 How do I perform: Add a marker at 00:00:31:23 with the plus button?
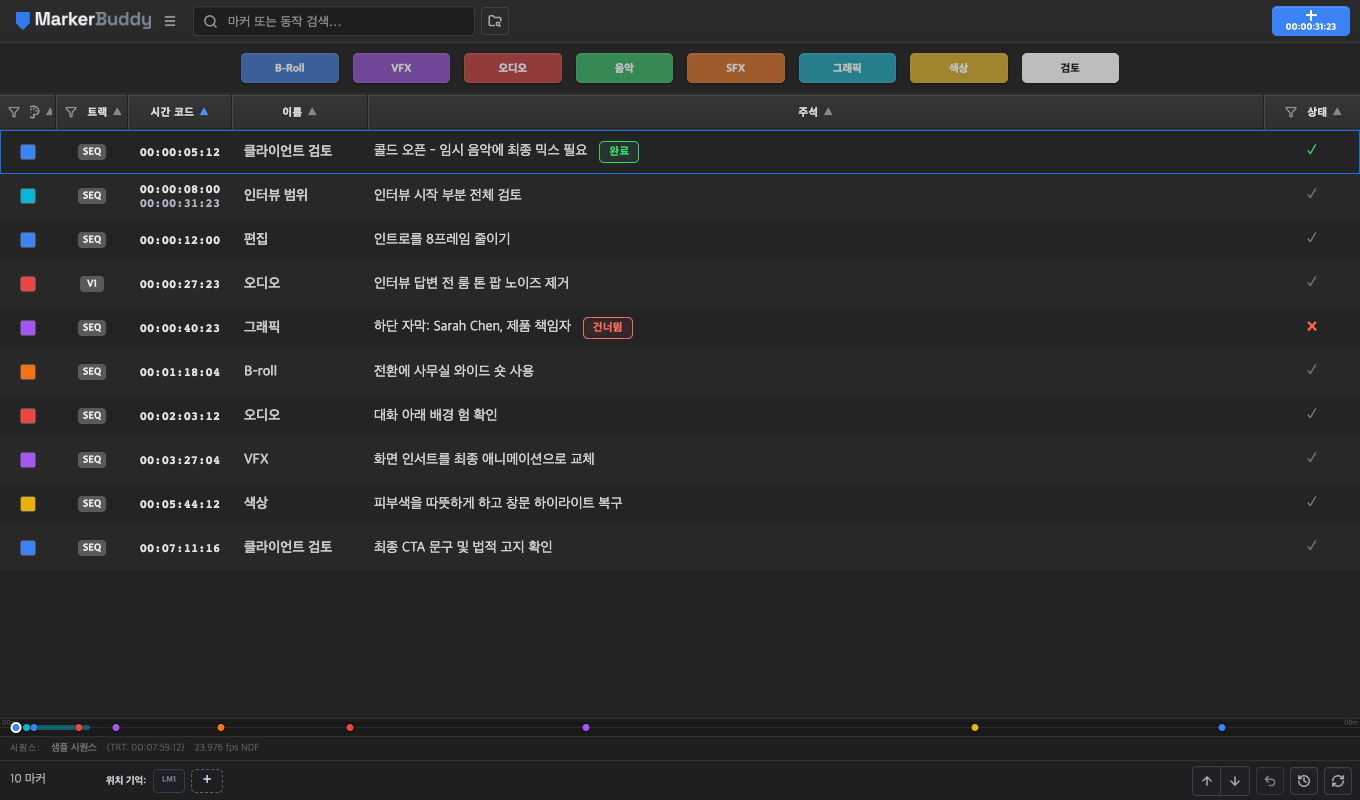coord(1310,21)
